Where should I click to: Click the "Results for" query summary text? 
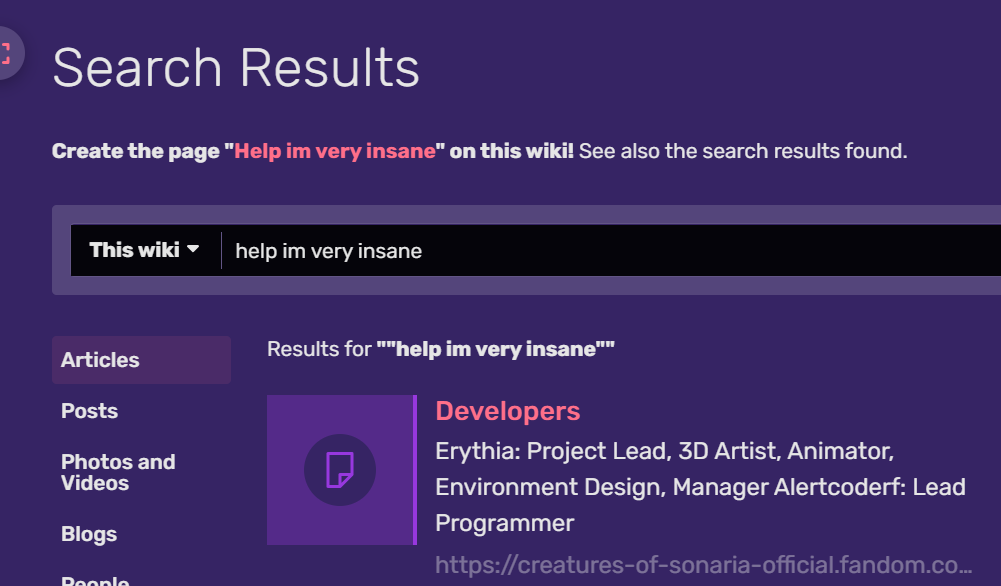pos(440,349)
